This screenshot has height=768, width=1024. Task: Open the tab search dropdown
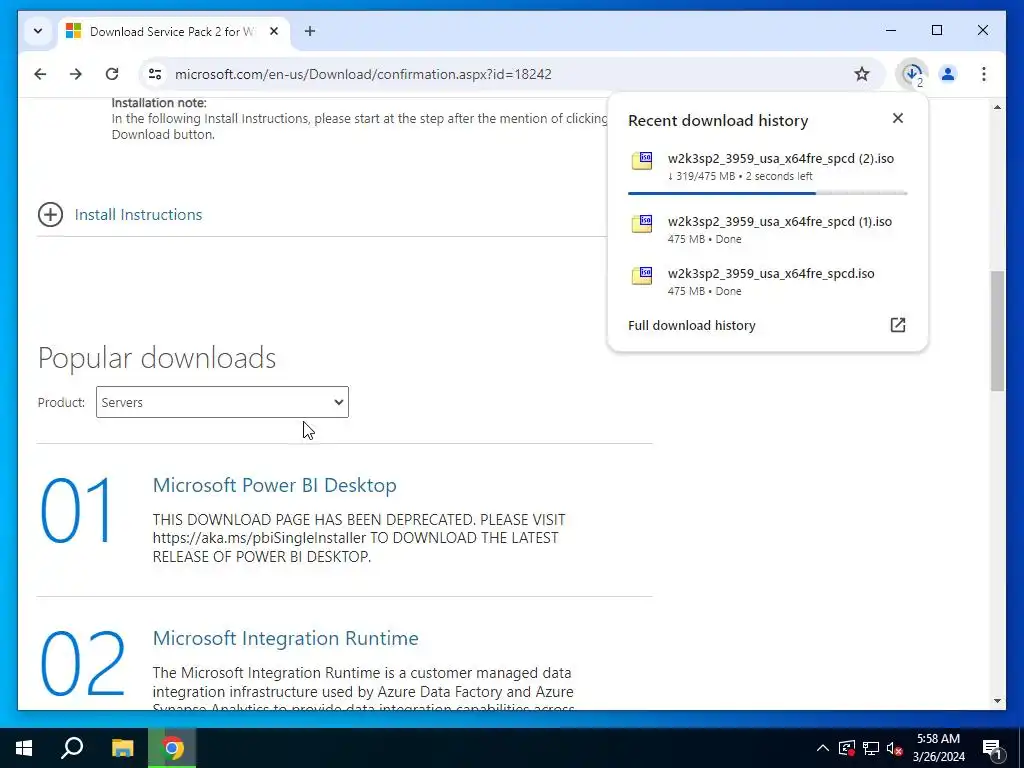(38, 31)
